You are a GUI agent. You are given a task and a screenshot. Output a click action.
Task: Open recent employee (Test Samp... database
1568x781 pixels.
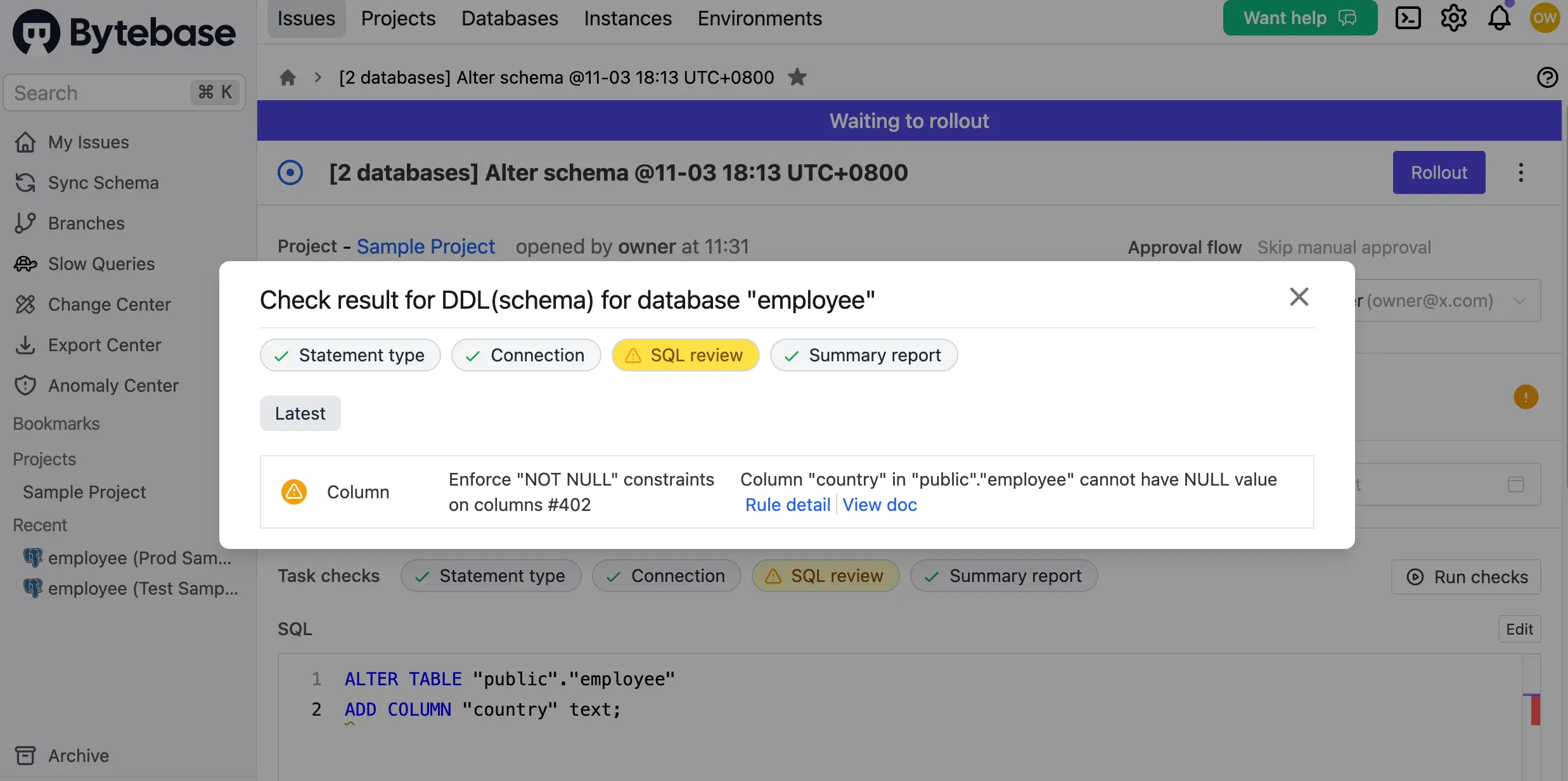click(x=131, y=588)
